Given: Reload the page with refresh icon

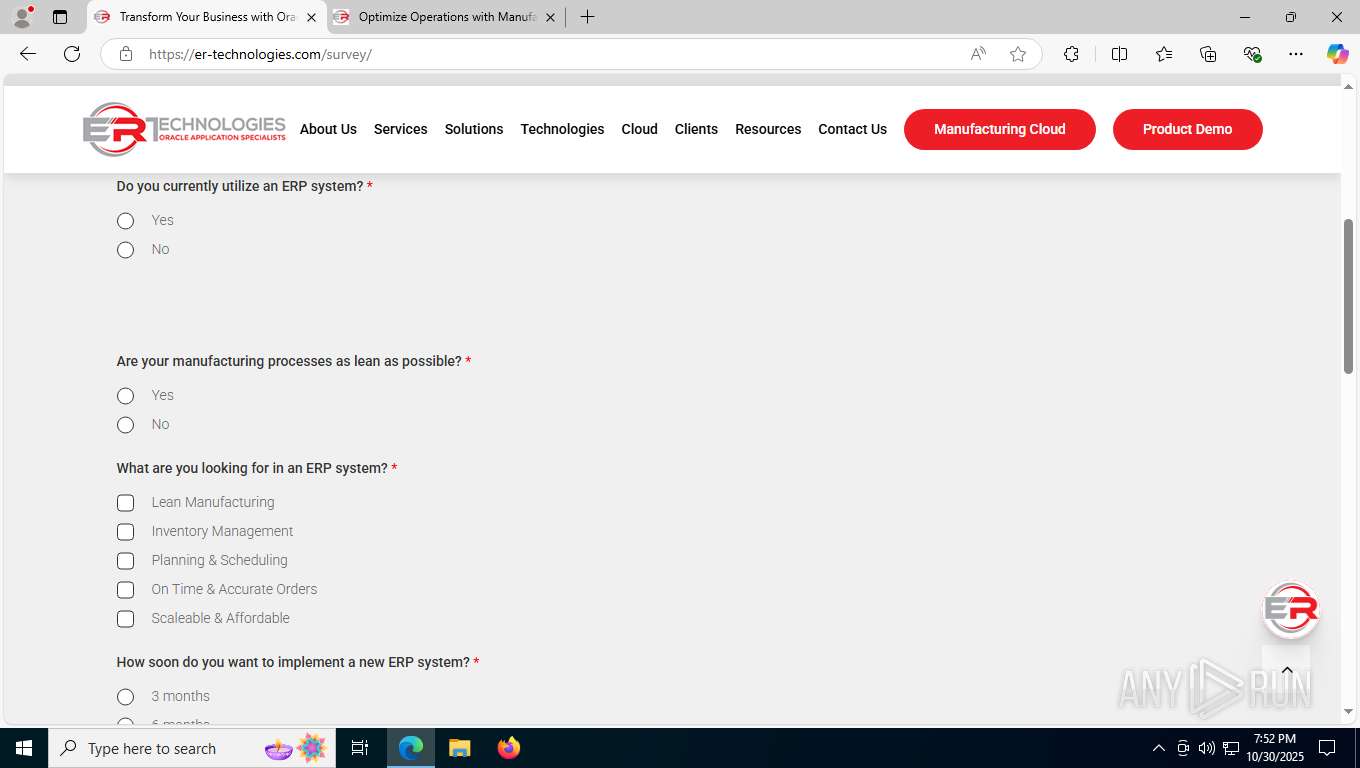Looking at the screenshot, I should (72, 54).
